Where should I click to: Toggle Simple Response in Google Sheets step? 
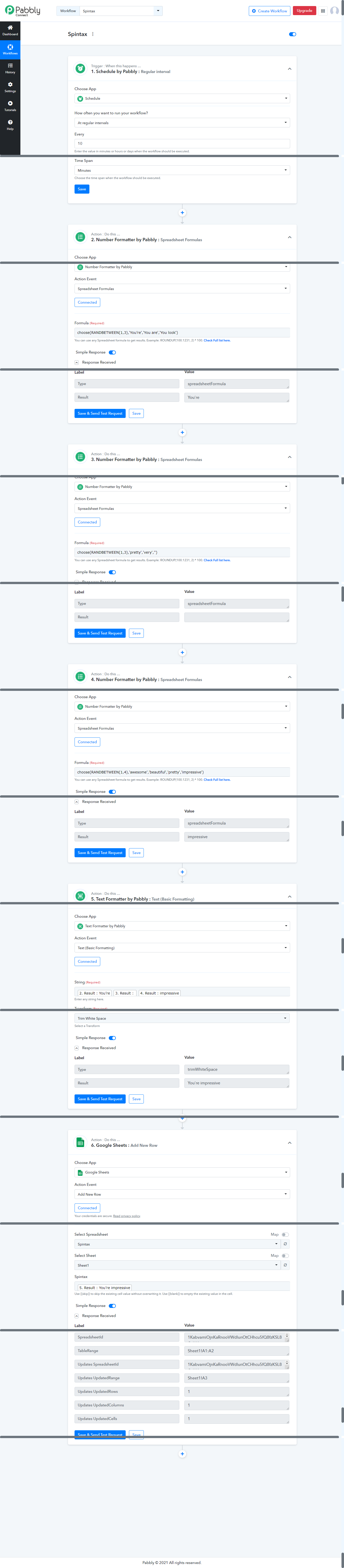coord(112,1306)
